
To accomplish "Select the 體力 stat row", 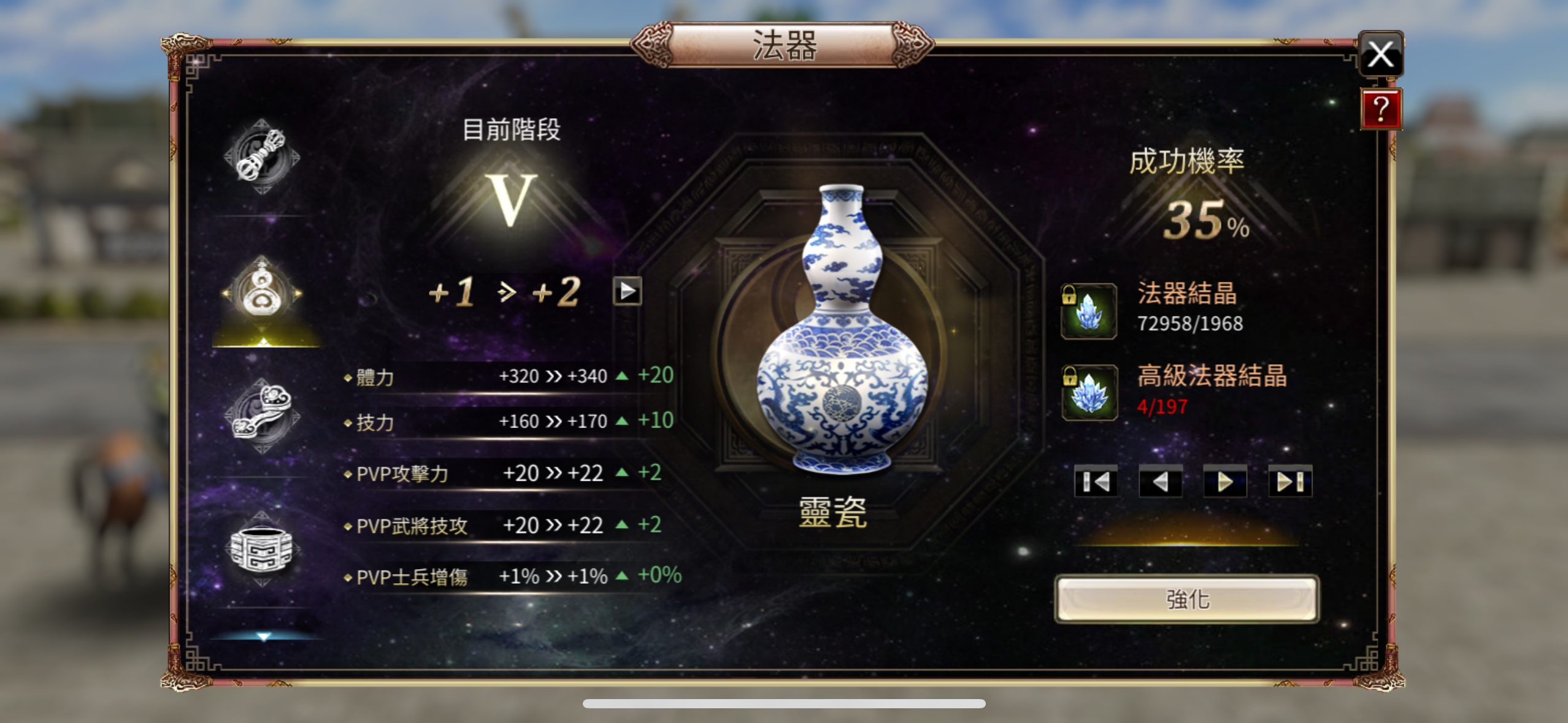I will [510, 376].
